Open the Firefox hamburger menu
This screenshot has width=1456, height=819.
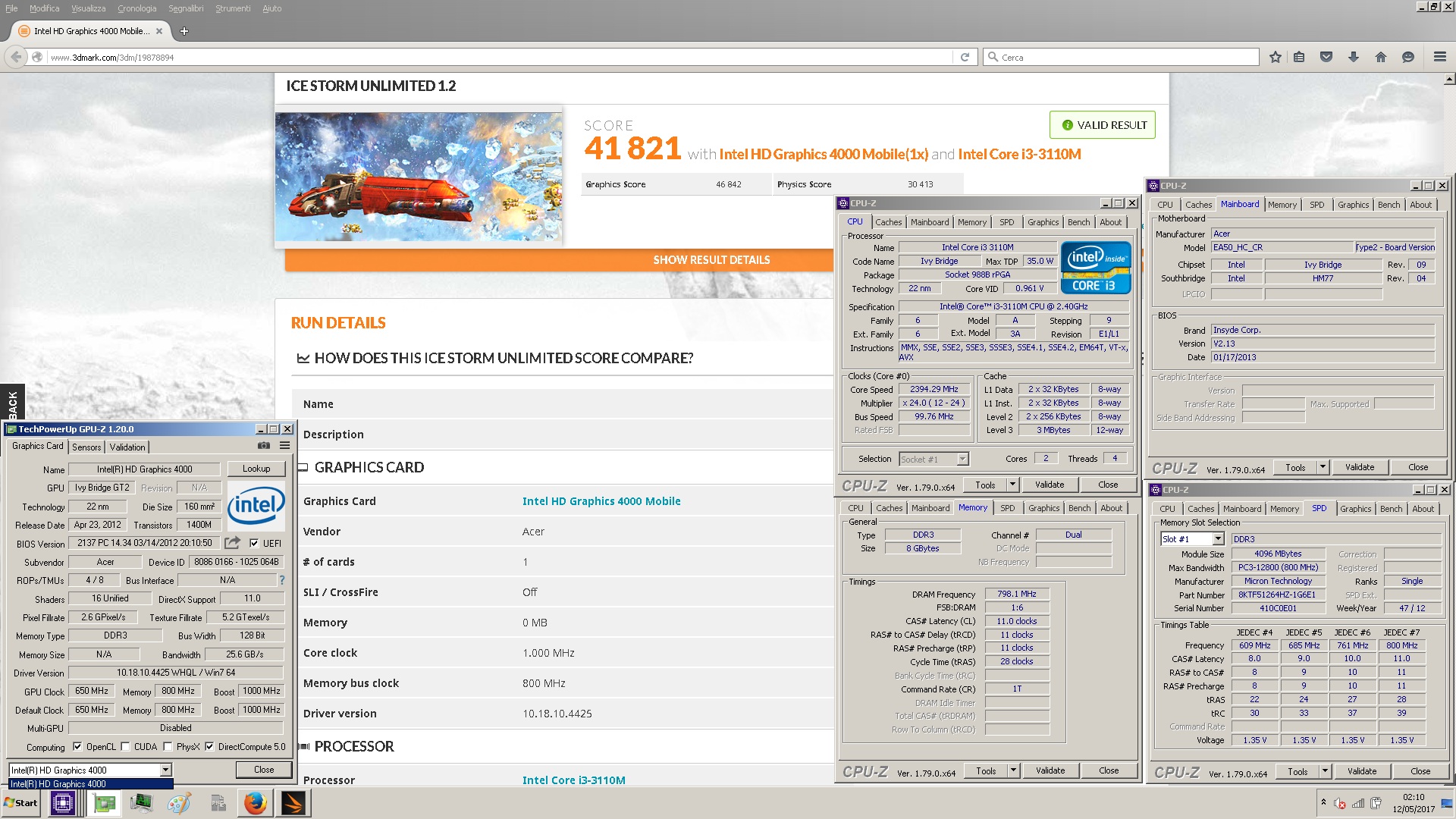(1440, 57)
